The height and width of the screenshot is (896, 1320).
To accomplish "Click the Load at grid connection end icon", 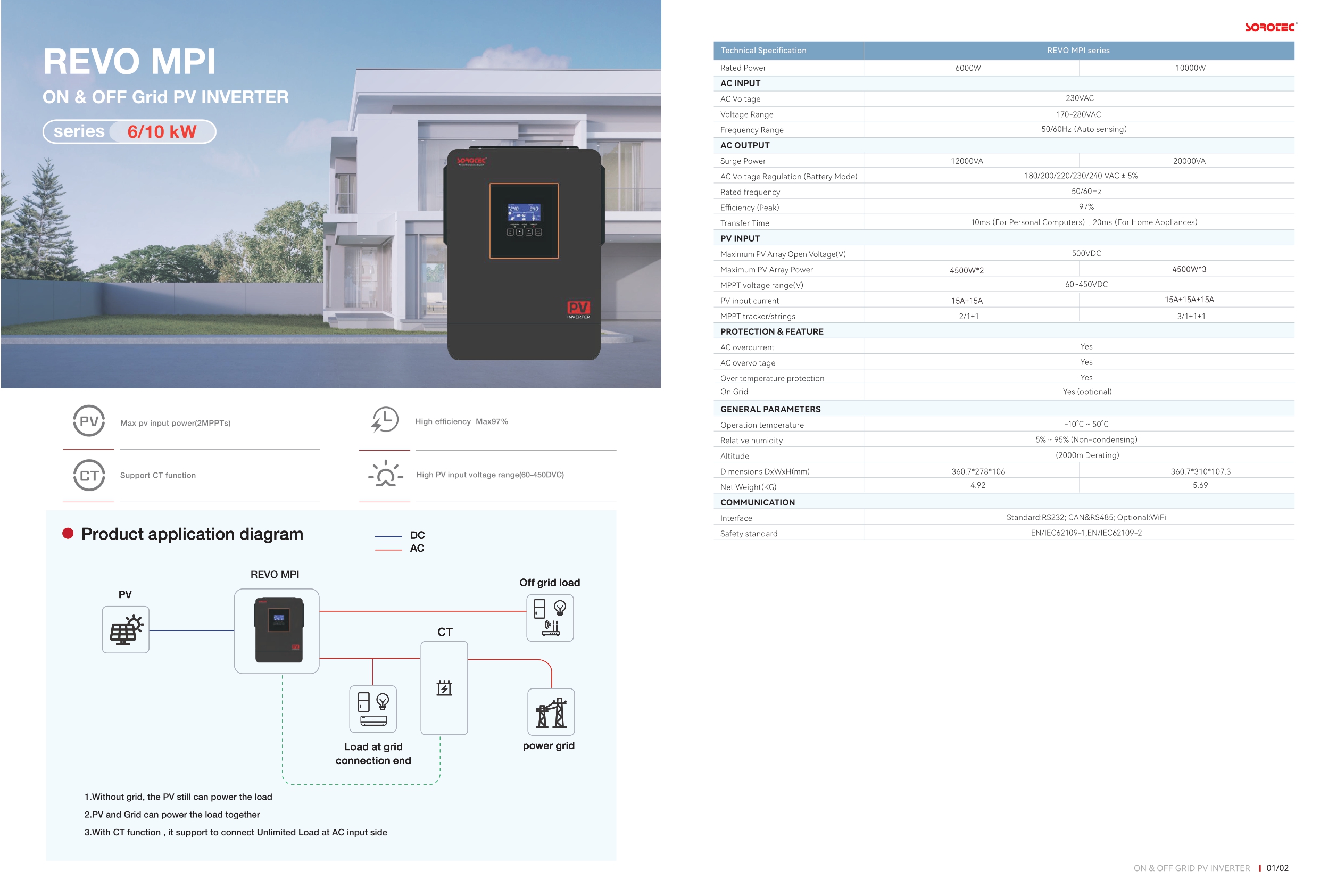I will (372, 710).
